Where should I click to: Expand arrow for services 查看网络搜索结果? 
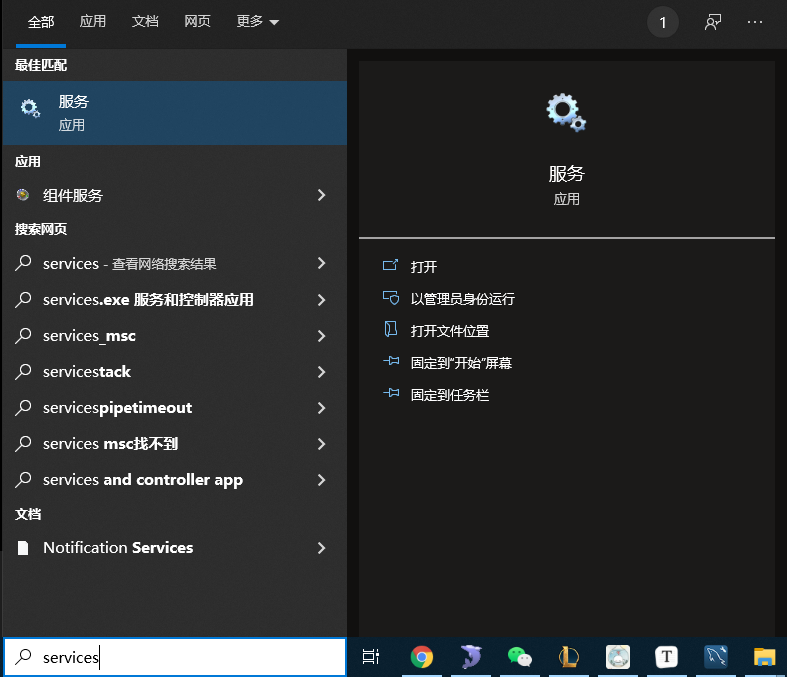[321, 263]
